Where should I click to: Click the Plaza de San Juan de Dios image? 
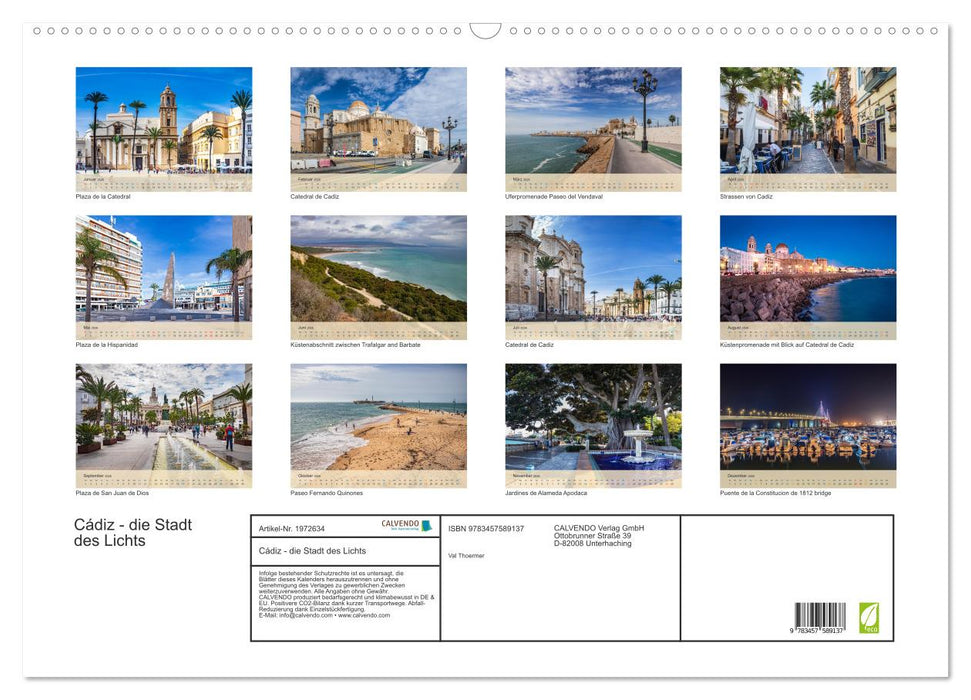tap(162, 425)
